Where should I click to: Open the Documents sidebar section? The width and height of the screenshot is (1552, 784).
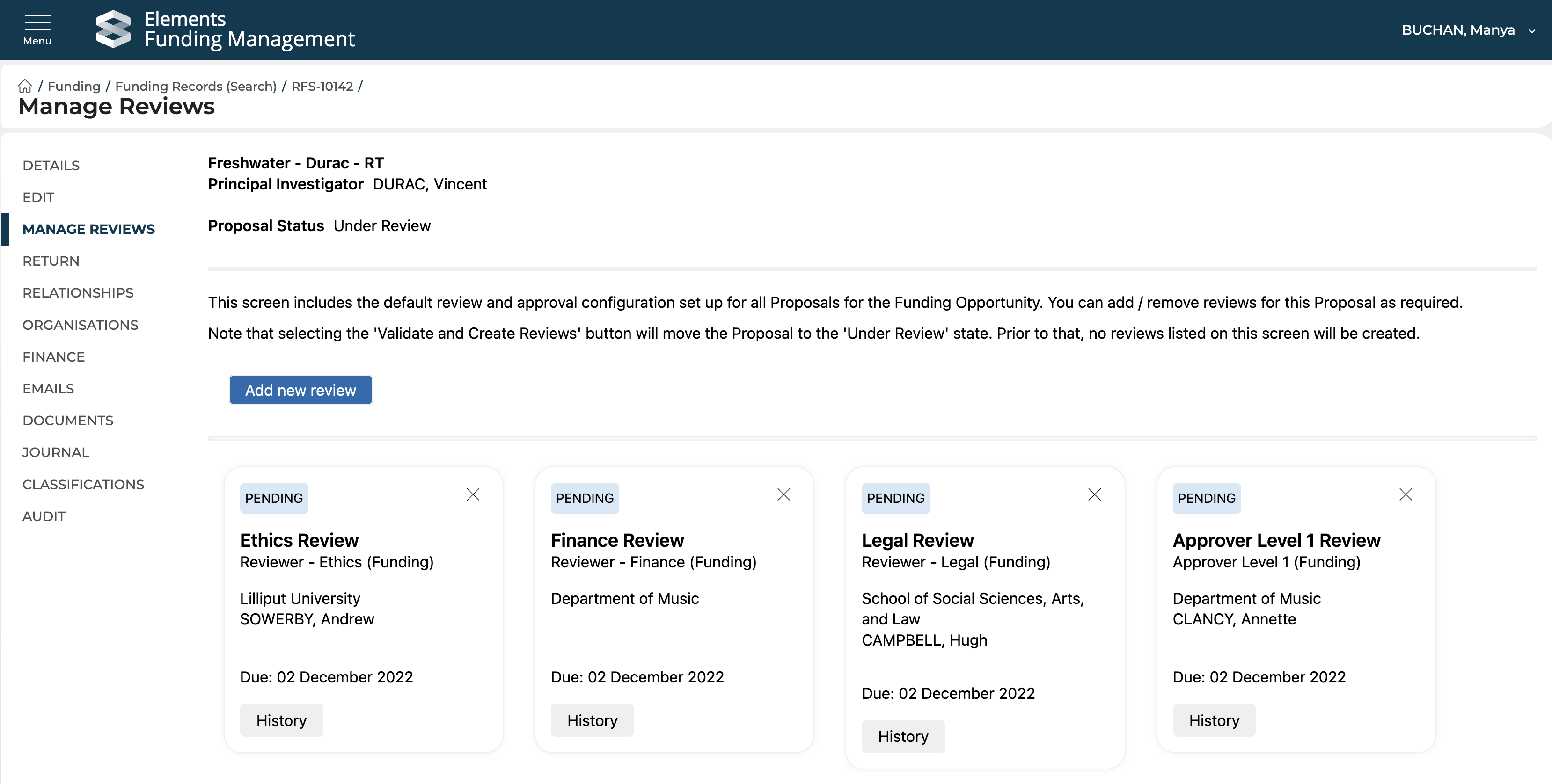click(x=67, y=421)
